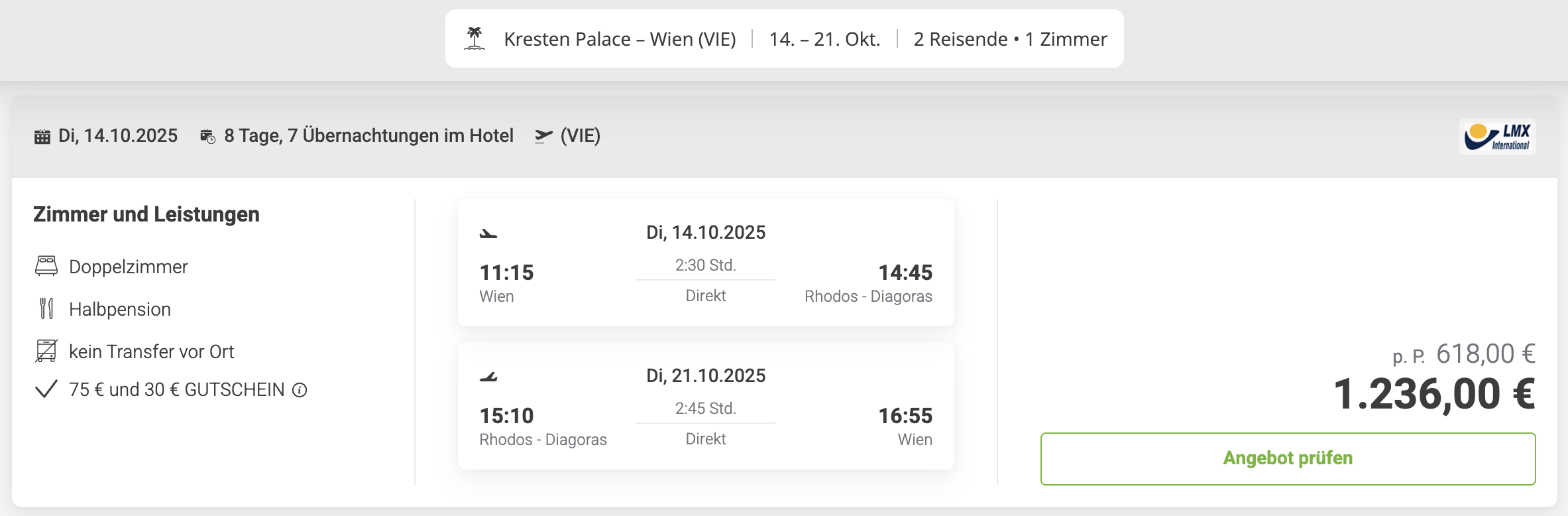The width and height of the screenshot is (1568, 516).
Task: Click the total price 1.236,00 €
Action: tap(1434, 394)
